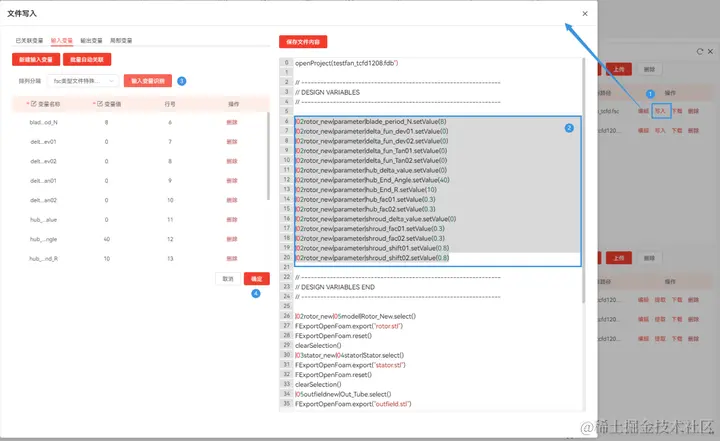Delete the blad...od_N variable row
Image resolution: width=720 pixels, height=441 pixels.
pos(232,122)
